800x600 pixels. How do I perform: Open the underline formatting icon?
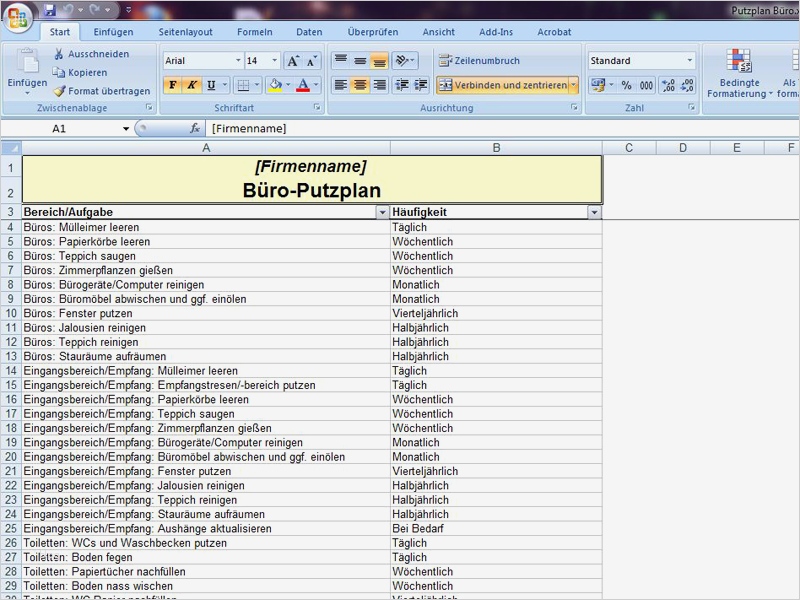[x=210, y=84]
